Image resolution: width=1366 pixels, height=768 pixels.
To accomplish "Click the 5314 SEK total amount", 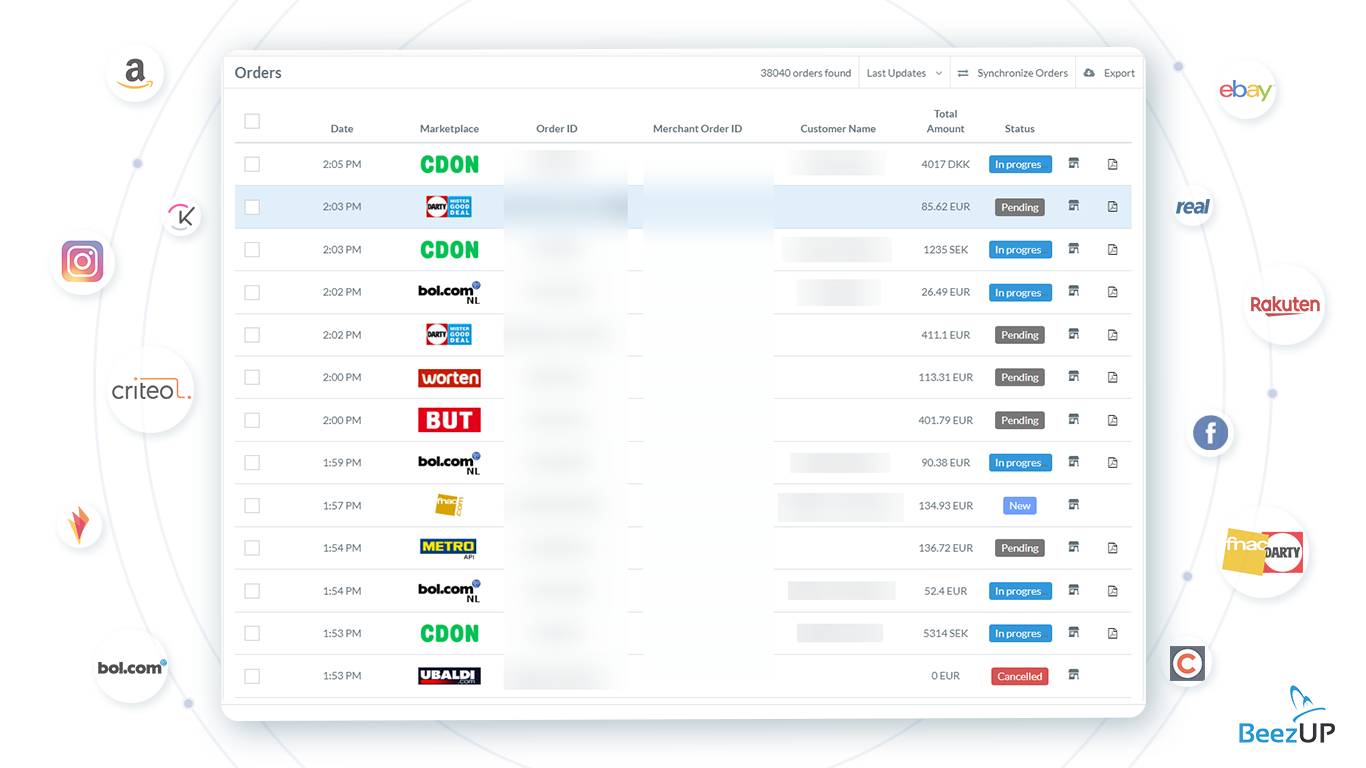I will click(945, 633).
